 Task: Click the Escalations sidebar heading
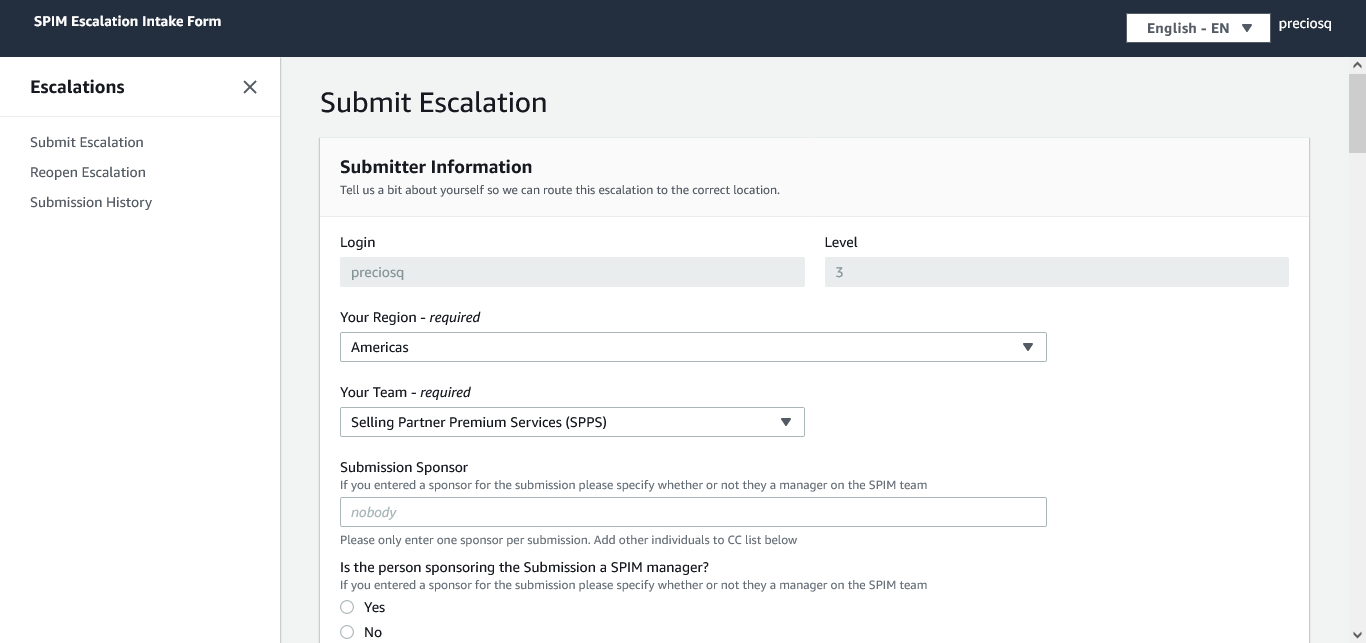[x=77, y=87]
